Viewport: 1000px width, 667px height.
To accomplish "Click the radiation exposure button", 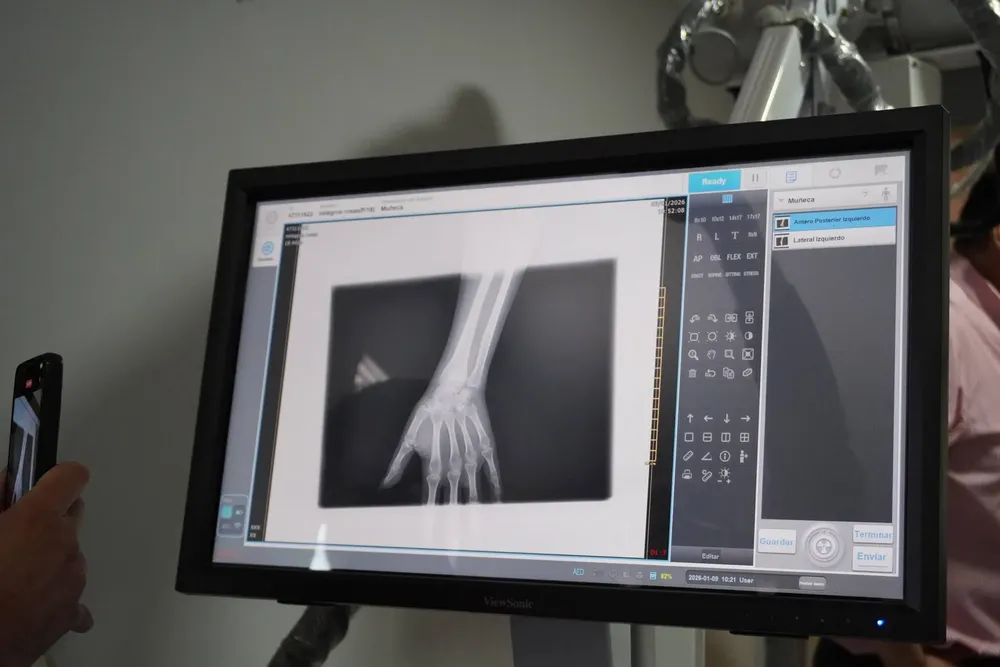I will 824,546.
